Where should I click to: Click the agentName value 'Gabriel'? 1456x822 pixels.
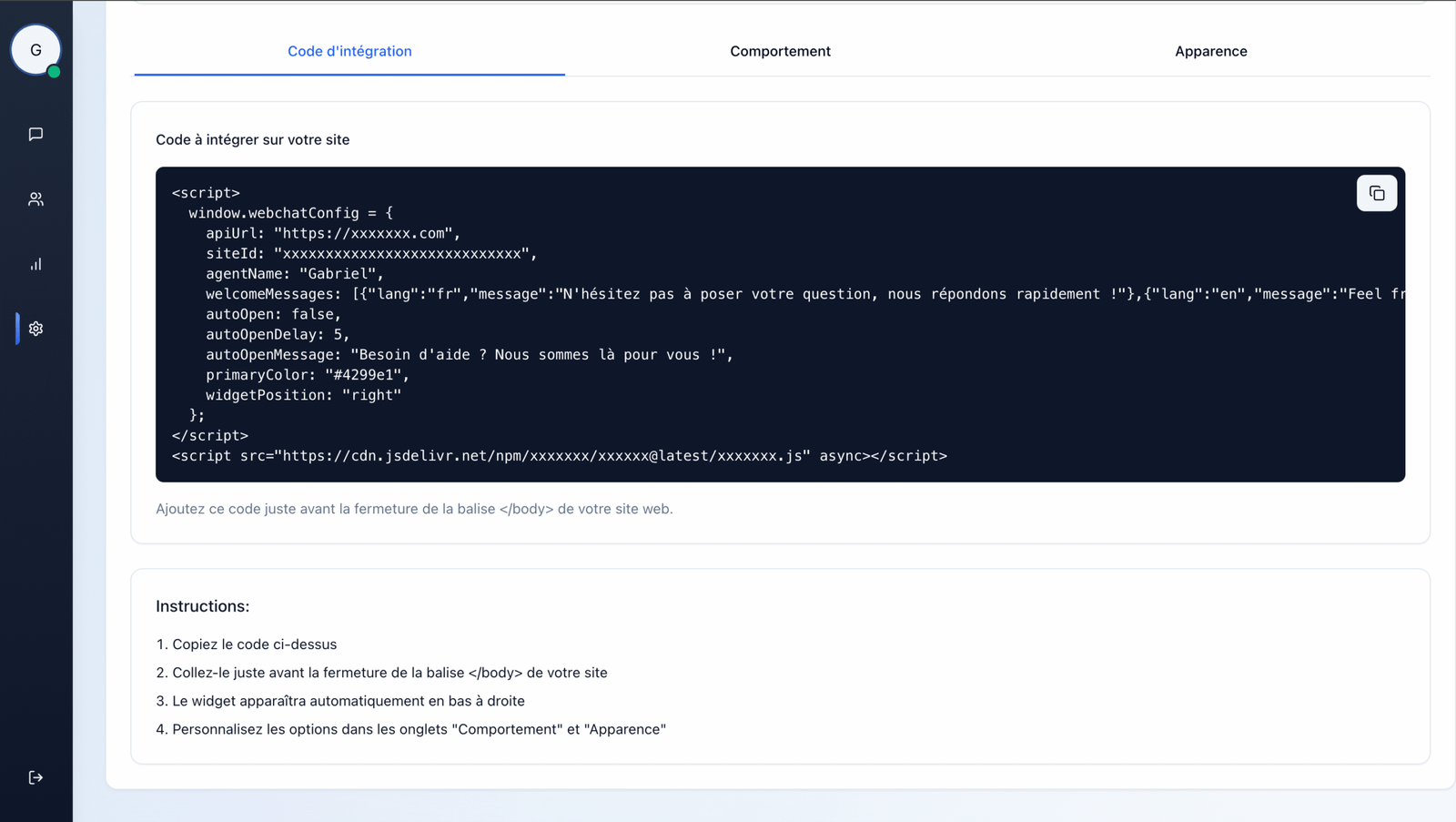339,273
